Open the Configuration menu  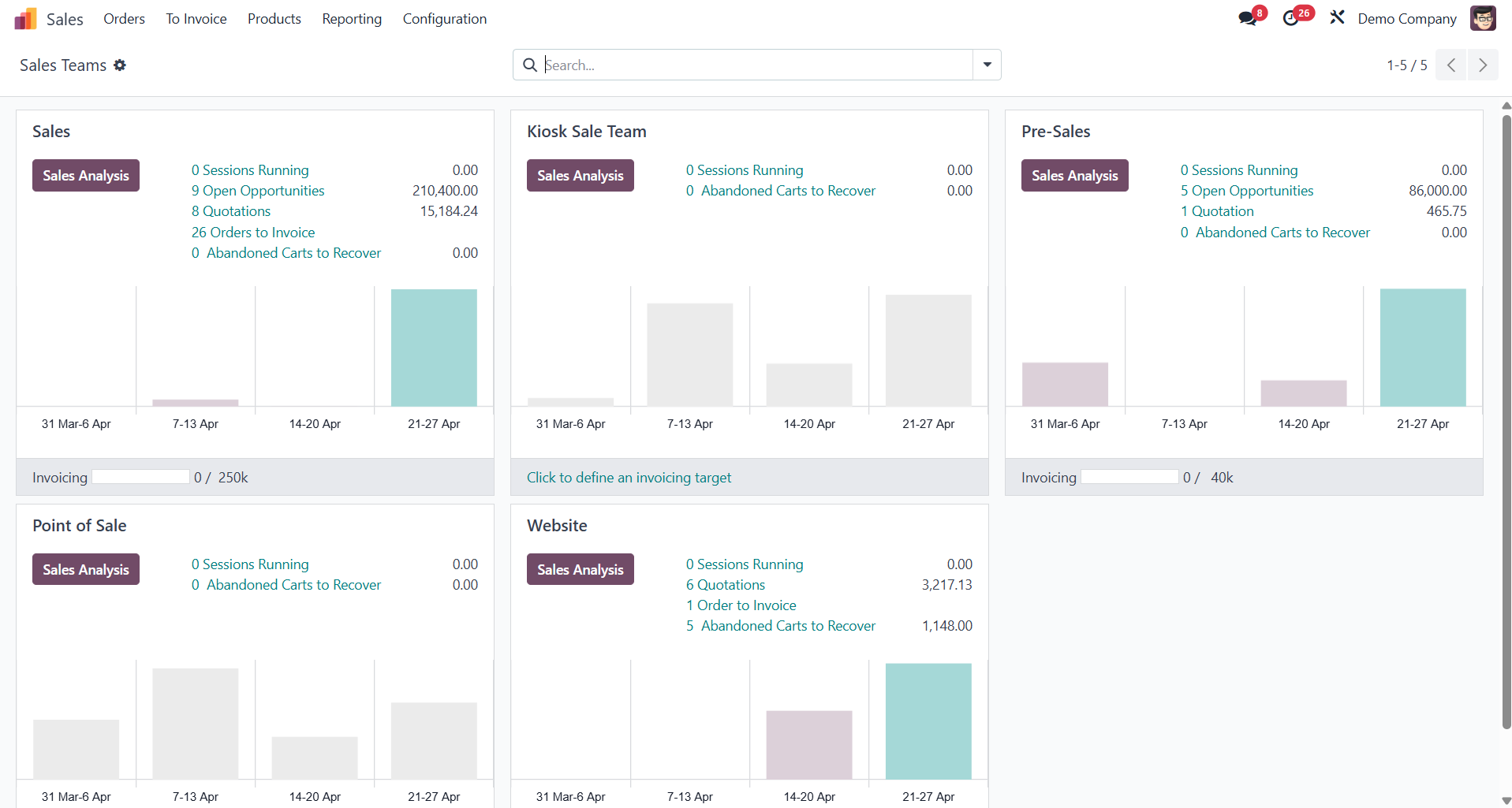tap(444, 18)
